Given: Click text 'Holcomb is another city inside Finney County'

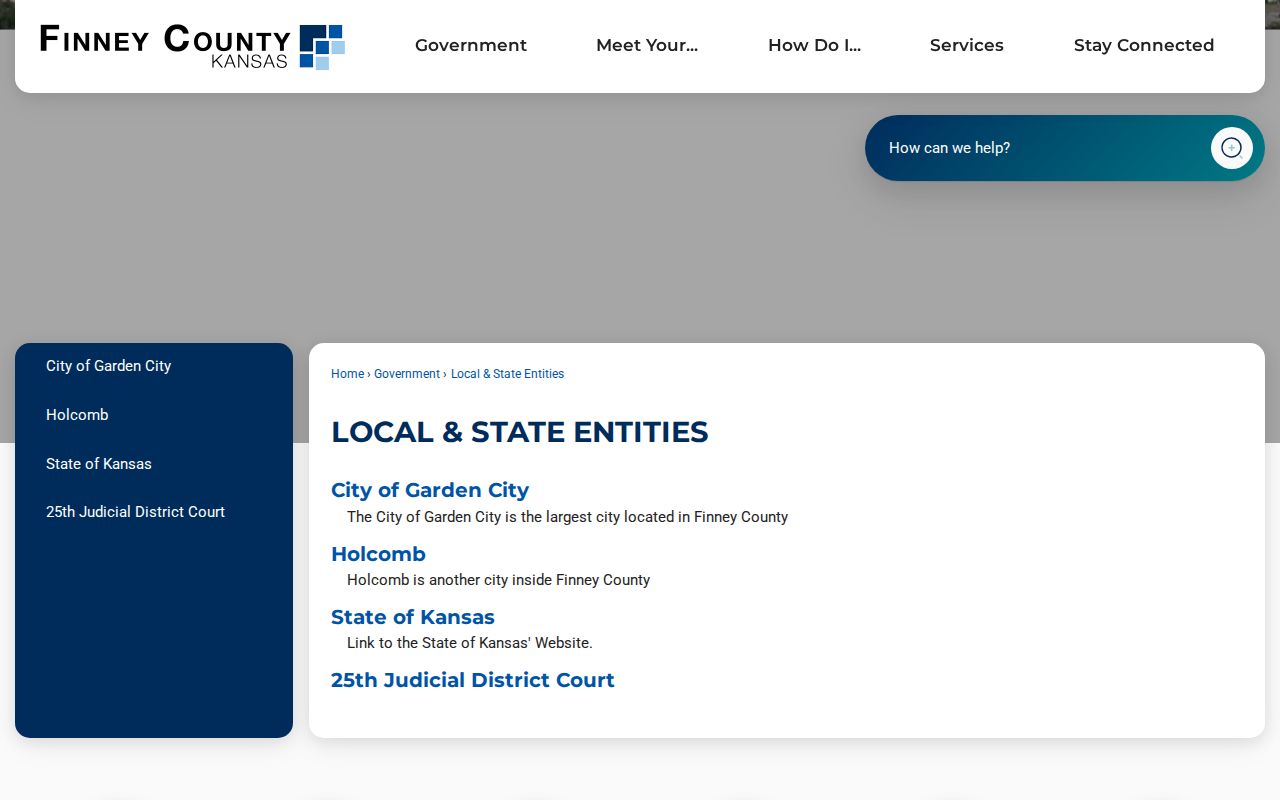Looking at the screenshot, I should pos(498,580).
